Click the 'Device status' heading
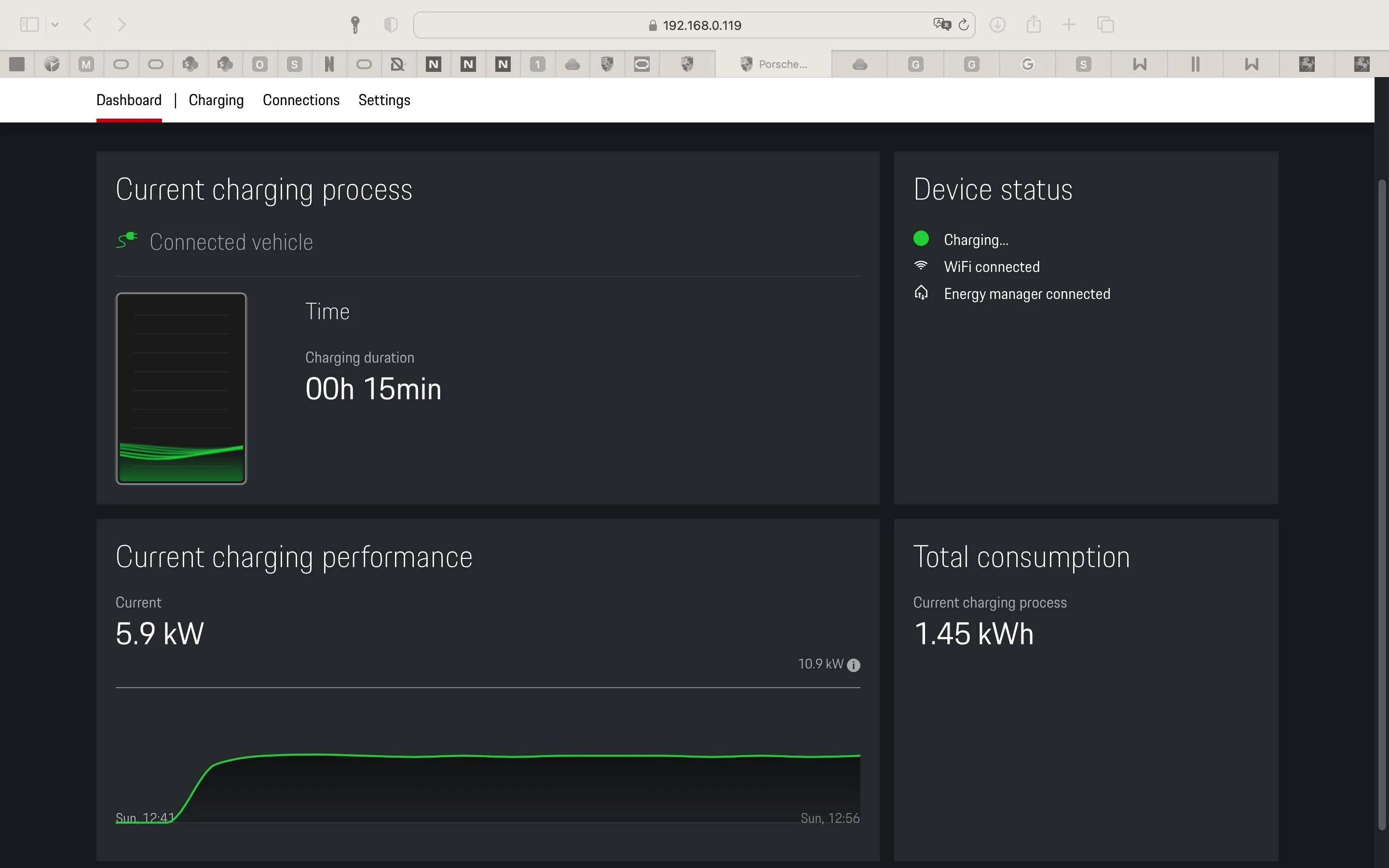 pyautogui.click(x=993, y=190)
